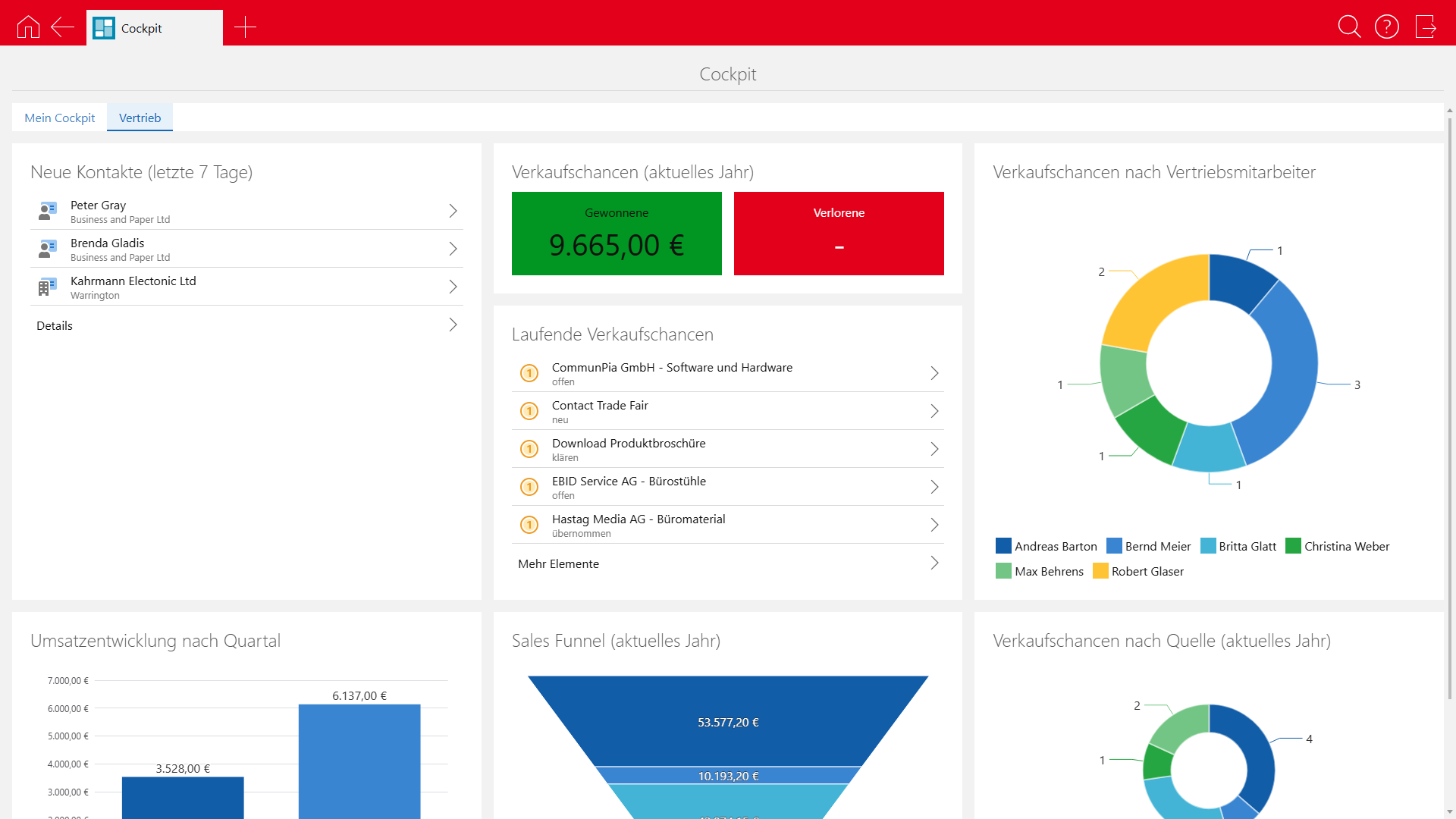Open Mehr Elemente link

(x=558, y=563)
